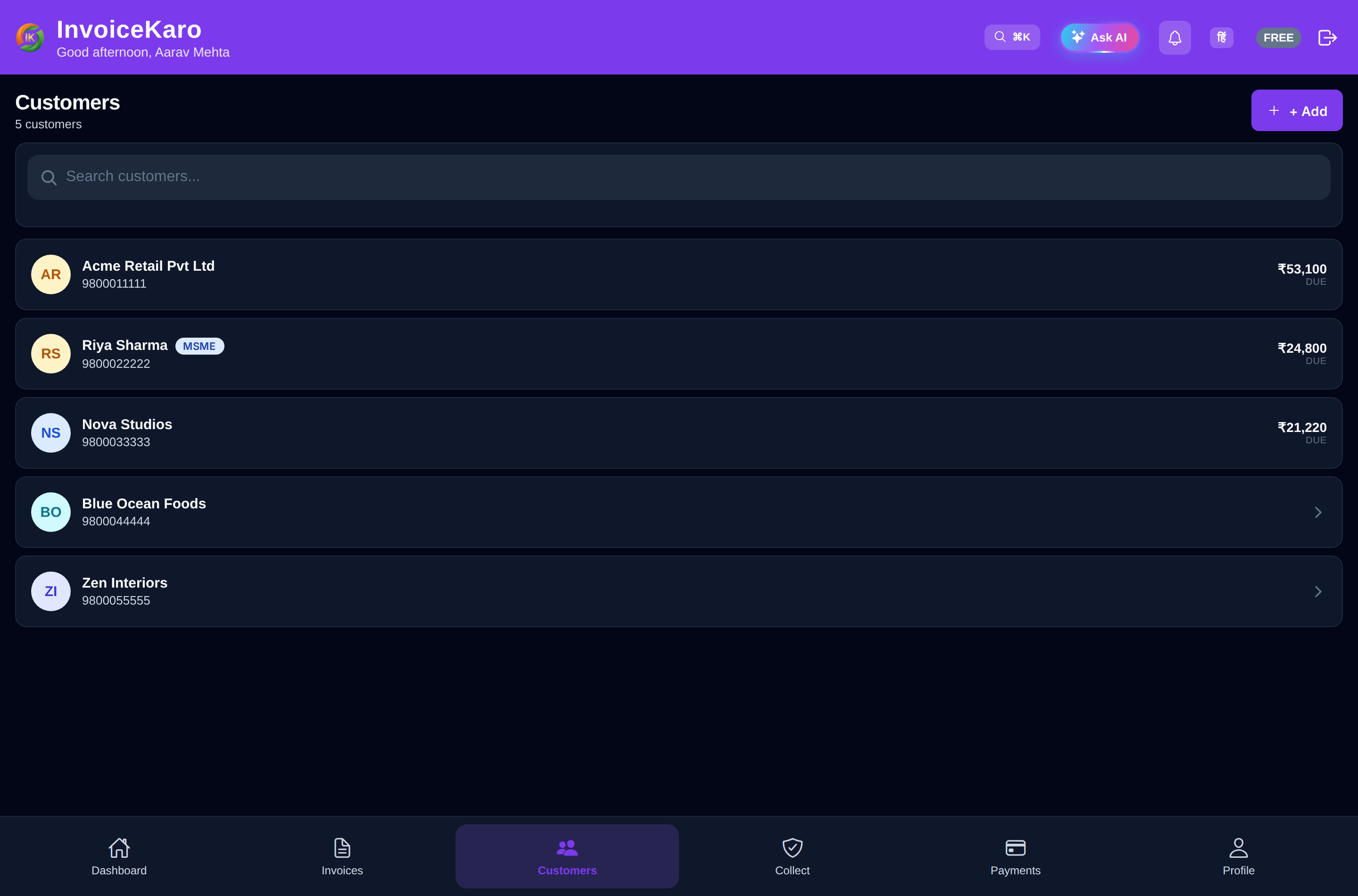
Task: Switch language with the Hindi icon
Action: [1221, 38]
